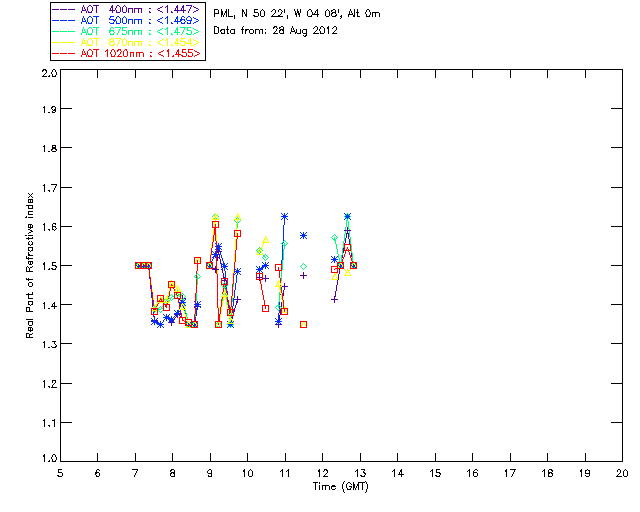Viewport: 640px width, 512px height.
Task: Click the purple dashed line sample in legend
Action: [64, 9]
